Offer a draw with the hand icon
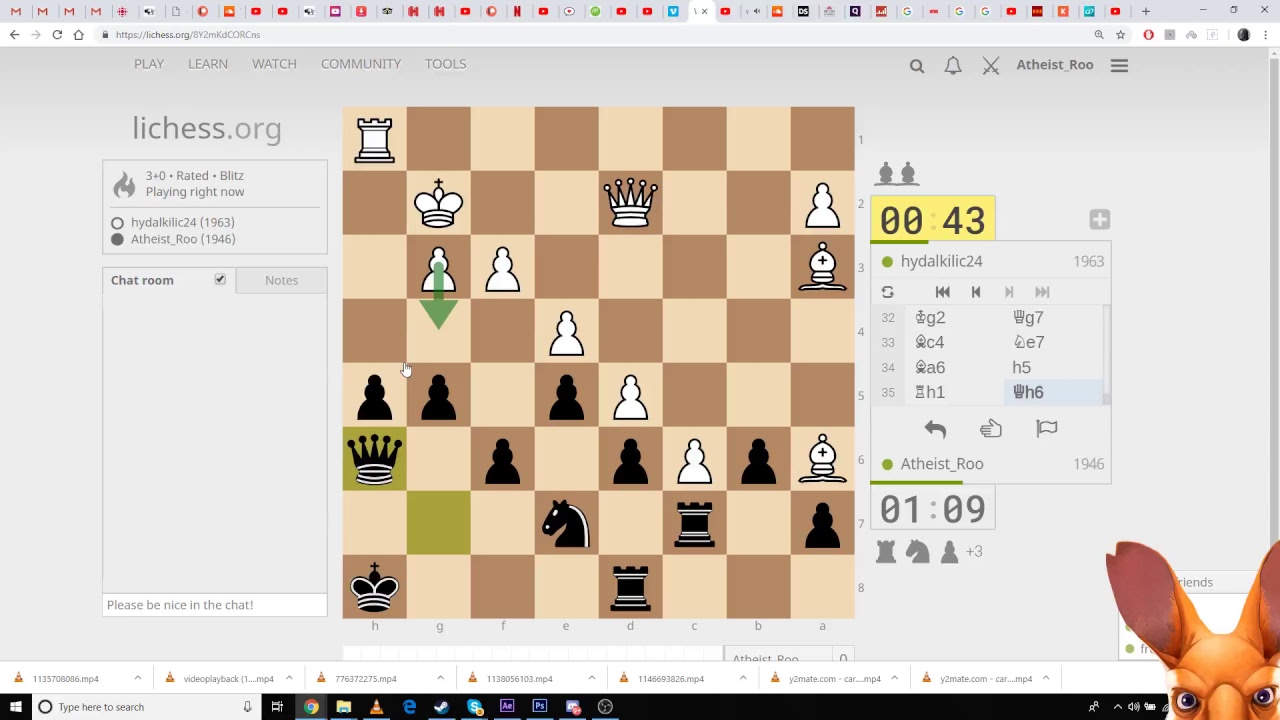The height and width of the screenshot is (720, 1280). point(991,429)
